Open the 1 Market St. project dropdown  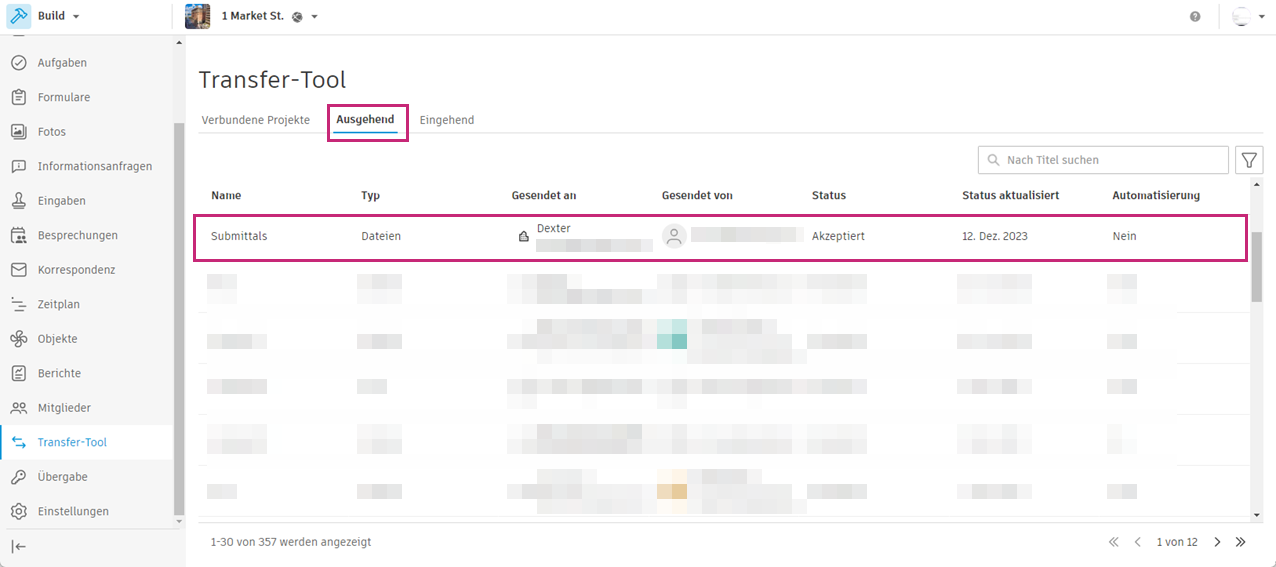coord(314,17)
